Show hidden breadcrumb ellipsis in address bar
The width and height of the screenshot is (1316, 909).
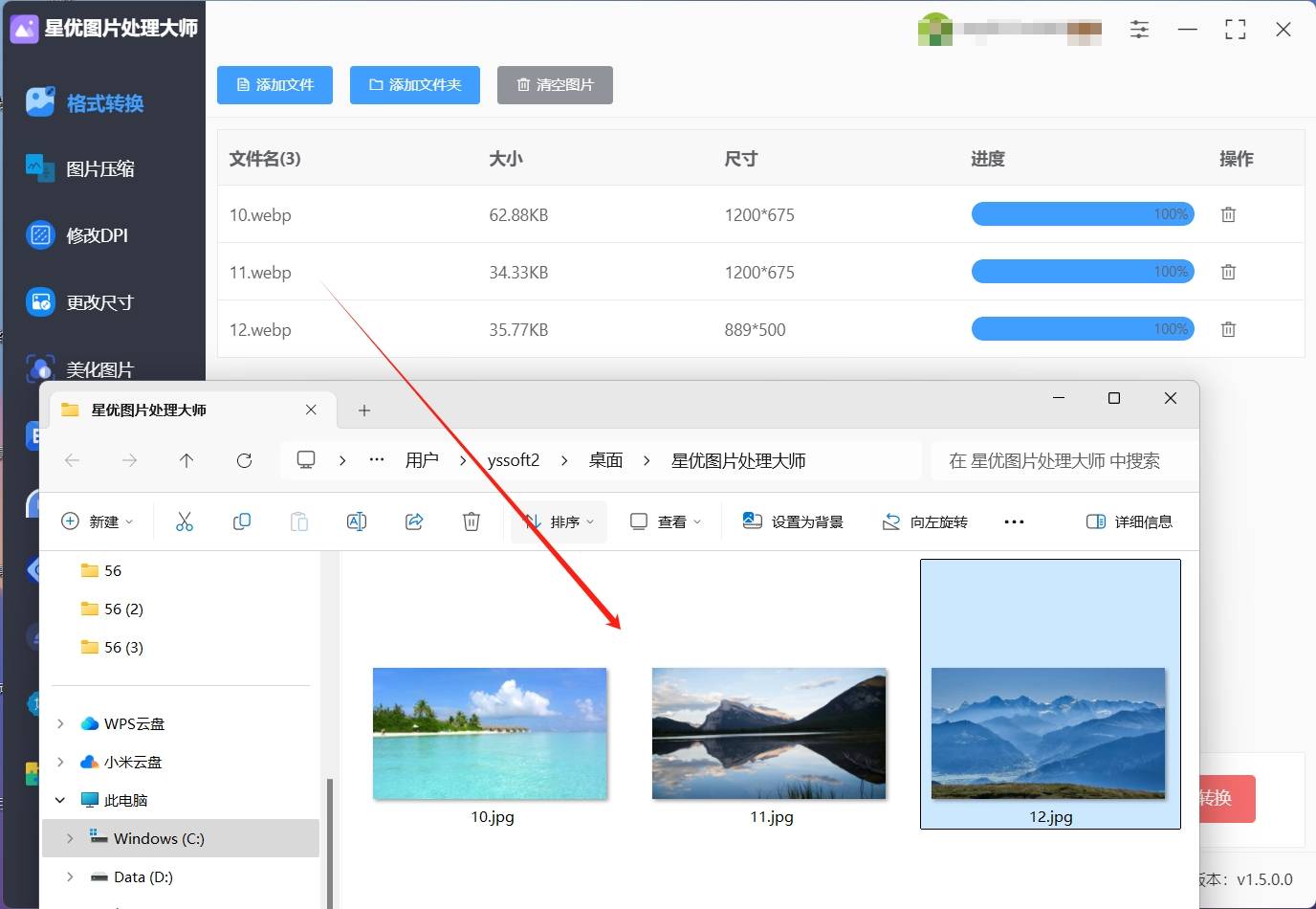[x=377, y=460]
